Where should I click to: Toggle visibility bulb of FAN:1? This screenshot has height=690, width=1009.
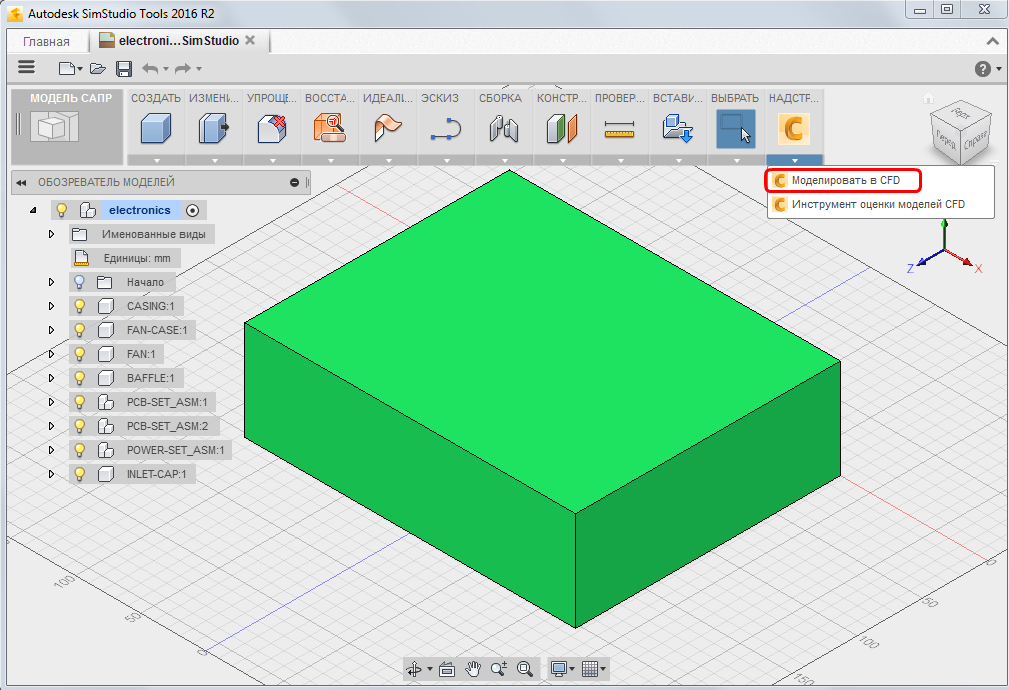tap(79, 354)
